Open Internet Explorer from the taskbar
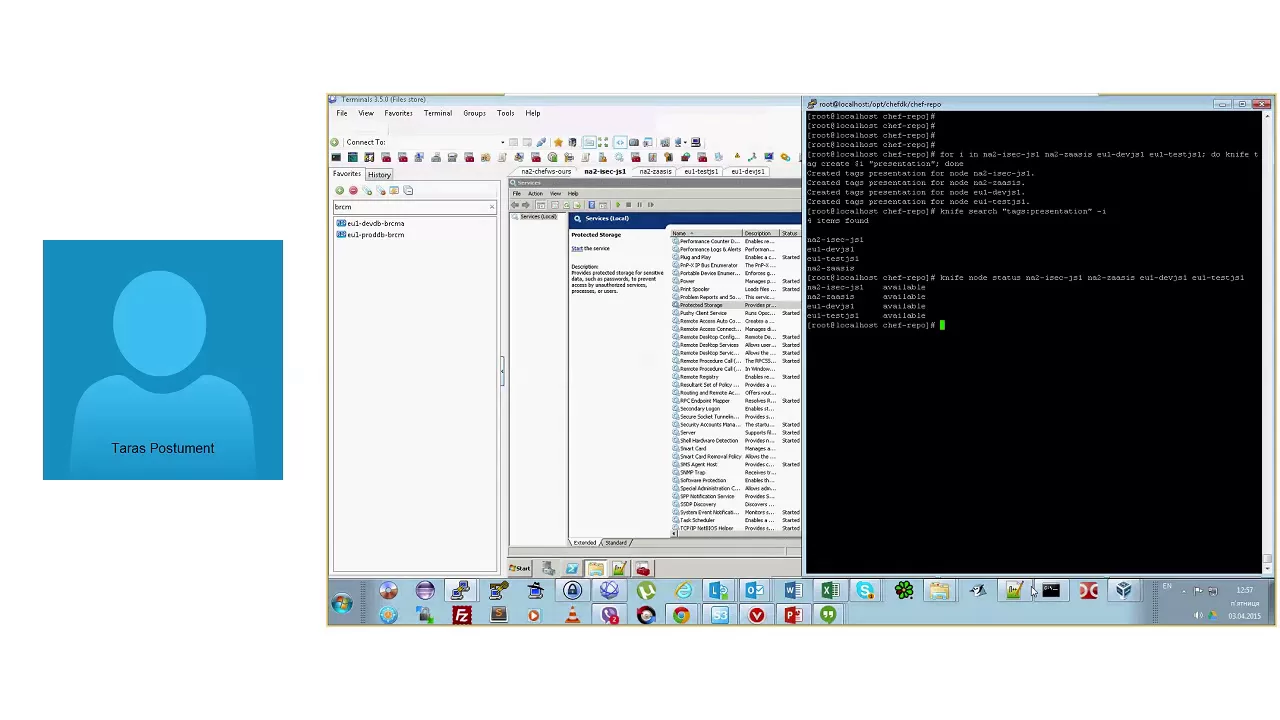 (x=683, y=591)
